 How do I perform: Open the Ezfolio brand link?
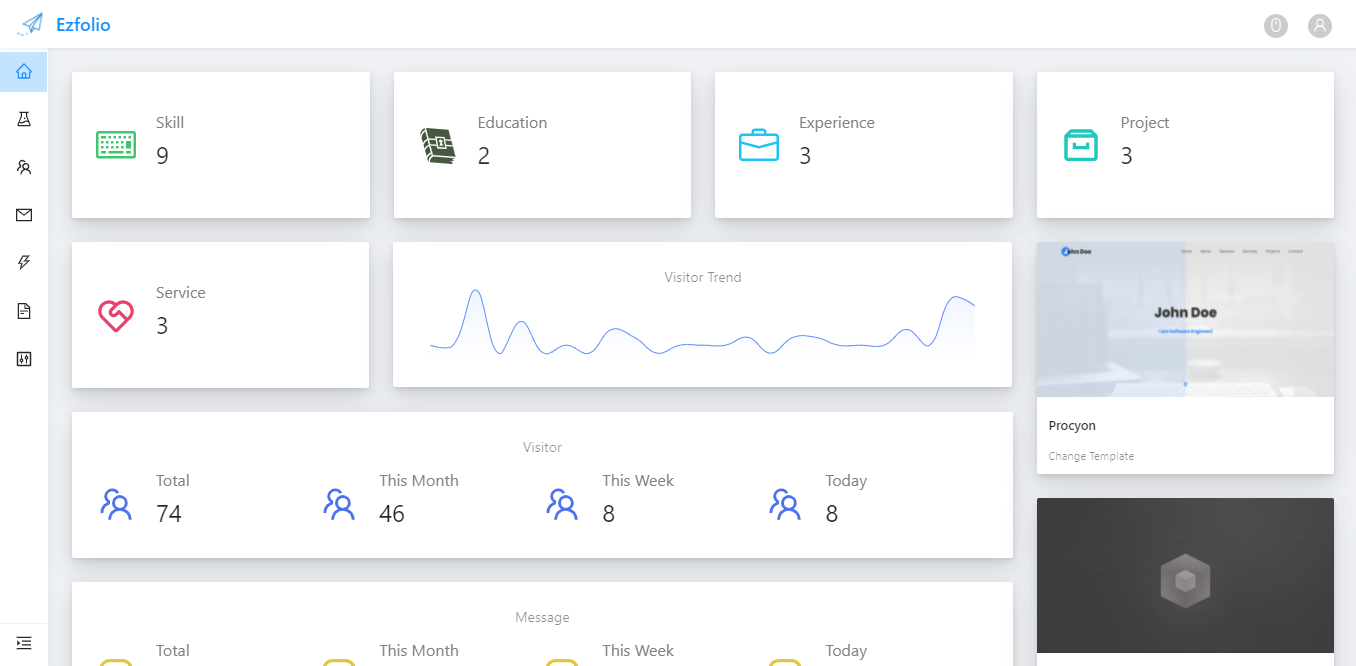point(83,25)
